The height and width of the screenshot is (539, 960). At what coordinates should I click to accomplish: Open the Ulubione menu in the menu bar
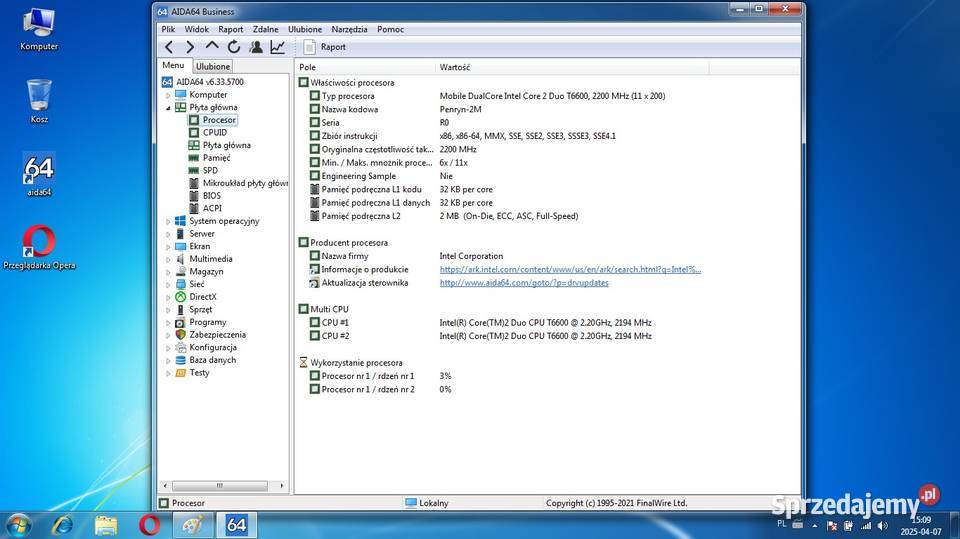305,29
